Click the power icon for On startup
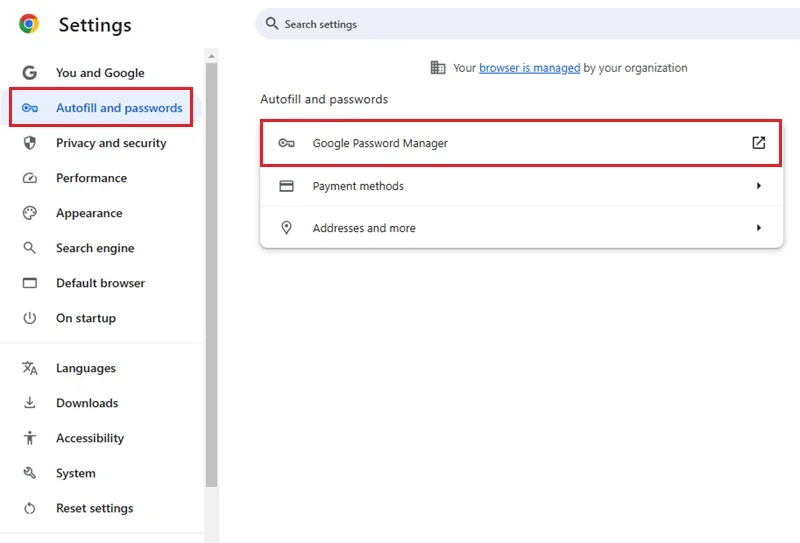 30,318
